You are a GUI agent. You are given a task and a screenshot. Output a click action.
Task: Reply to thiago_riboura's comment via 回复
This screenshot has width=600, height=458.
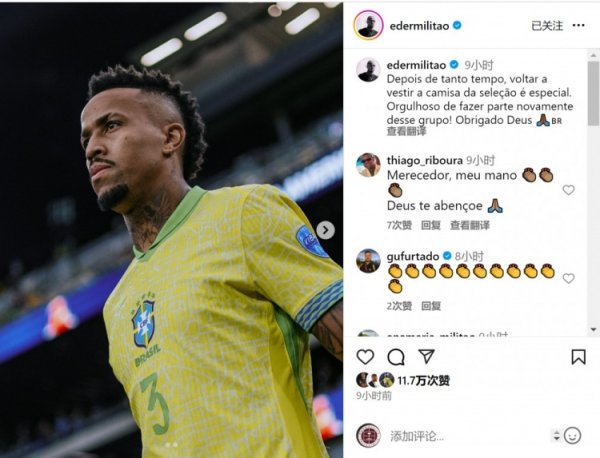[x=431, y=225]
